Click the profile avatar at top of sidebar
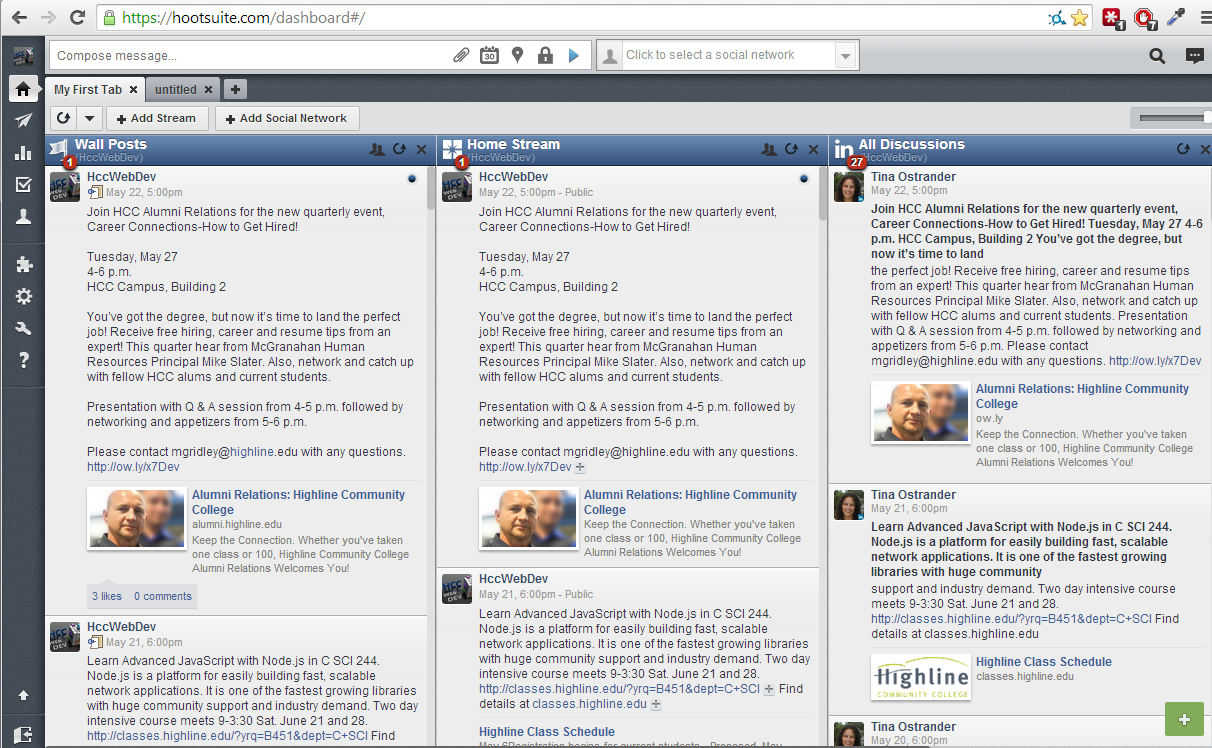 [23, 55]
